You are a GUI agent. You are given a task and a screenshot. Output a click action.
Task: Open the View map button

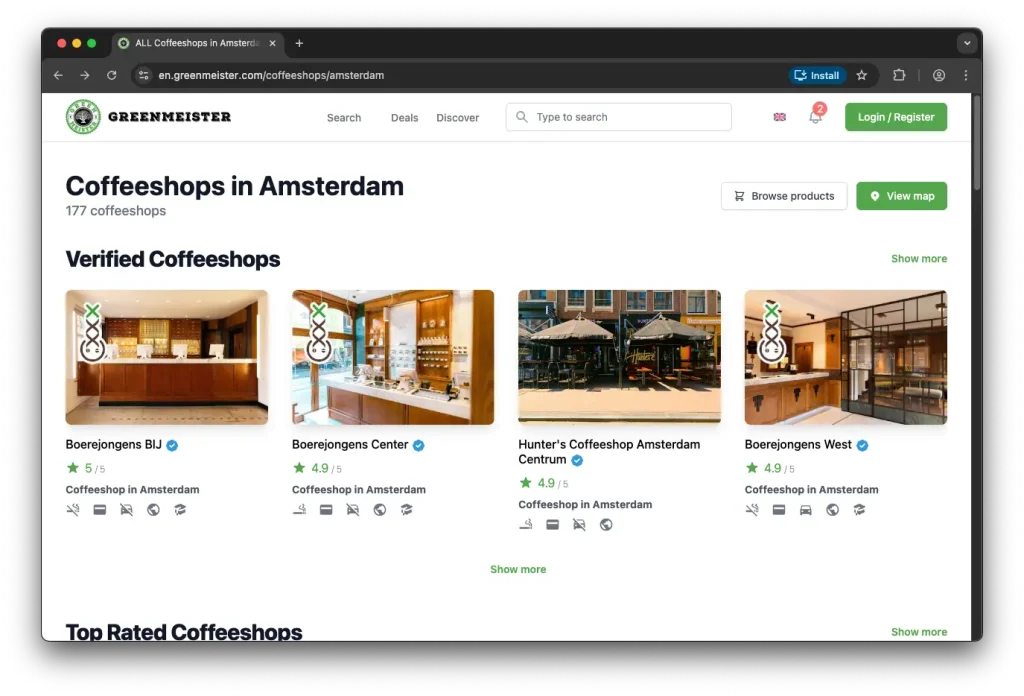[901, 195]
